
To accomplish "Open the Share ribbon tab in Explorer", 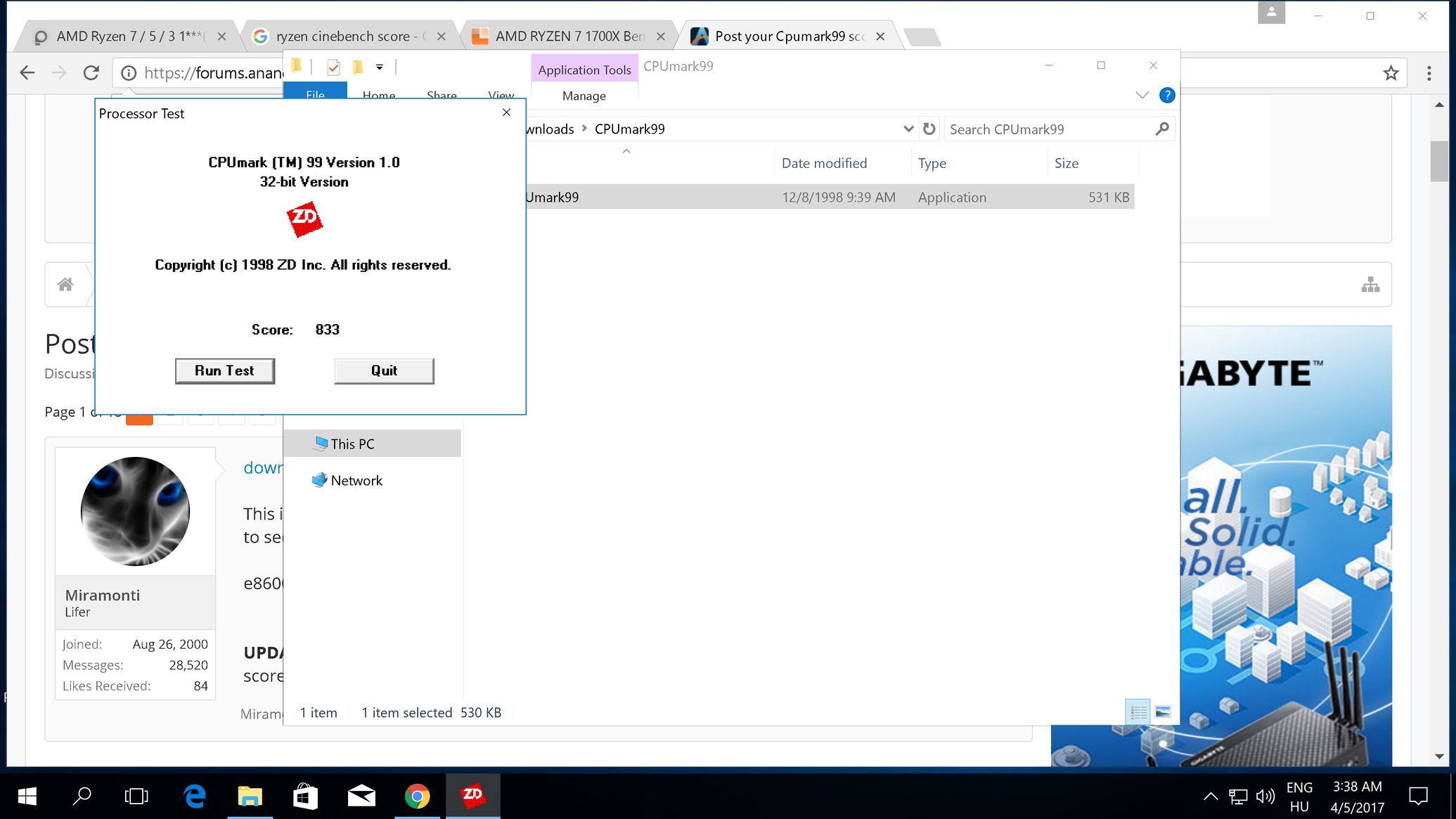I will pyautogui.click(x=442, y=94).
